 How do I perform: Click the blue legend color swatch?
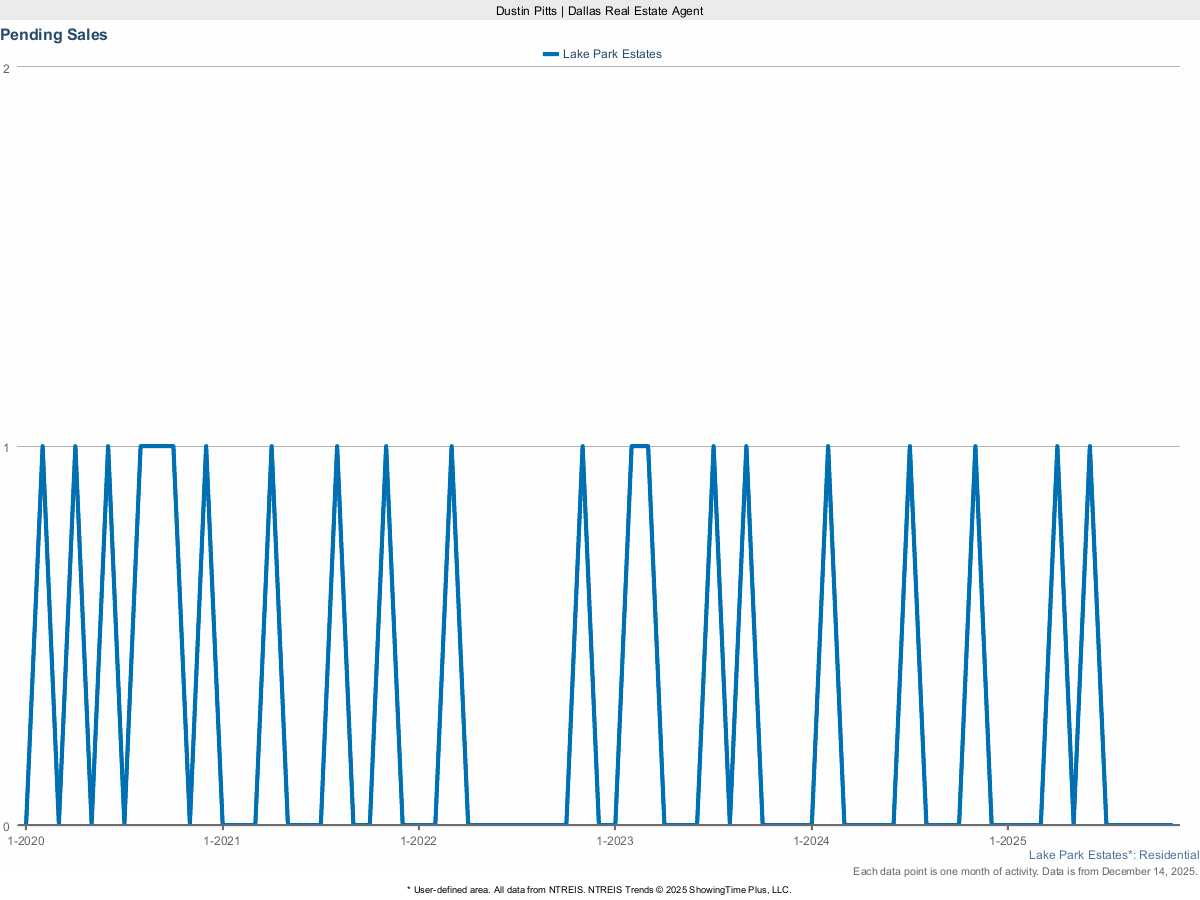(x=550, y=54)
